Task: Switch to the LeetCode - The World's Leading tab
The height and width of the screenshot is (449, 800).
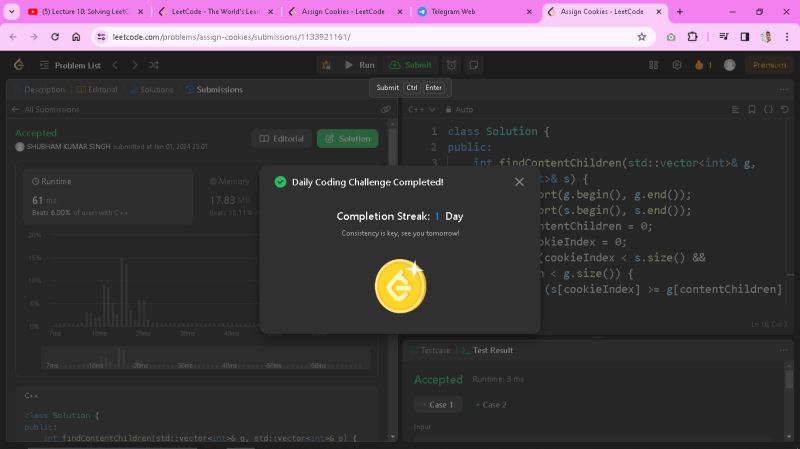Action: 216,11
